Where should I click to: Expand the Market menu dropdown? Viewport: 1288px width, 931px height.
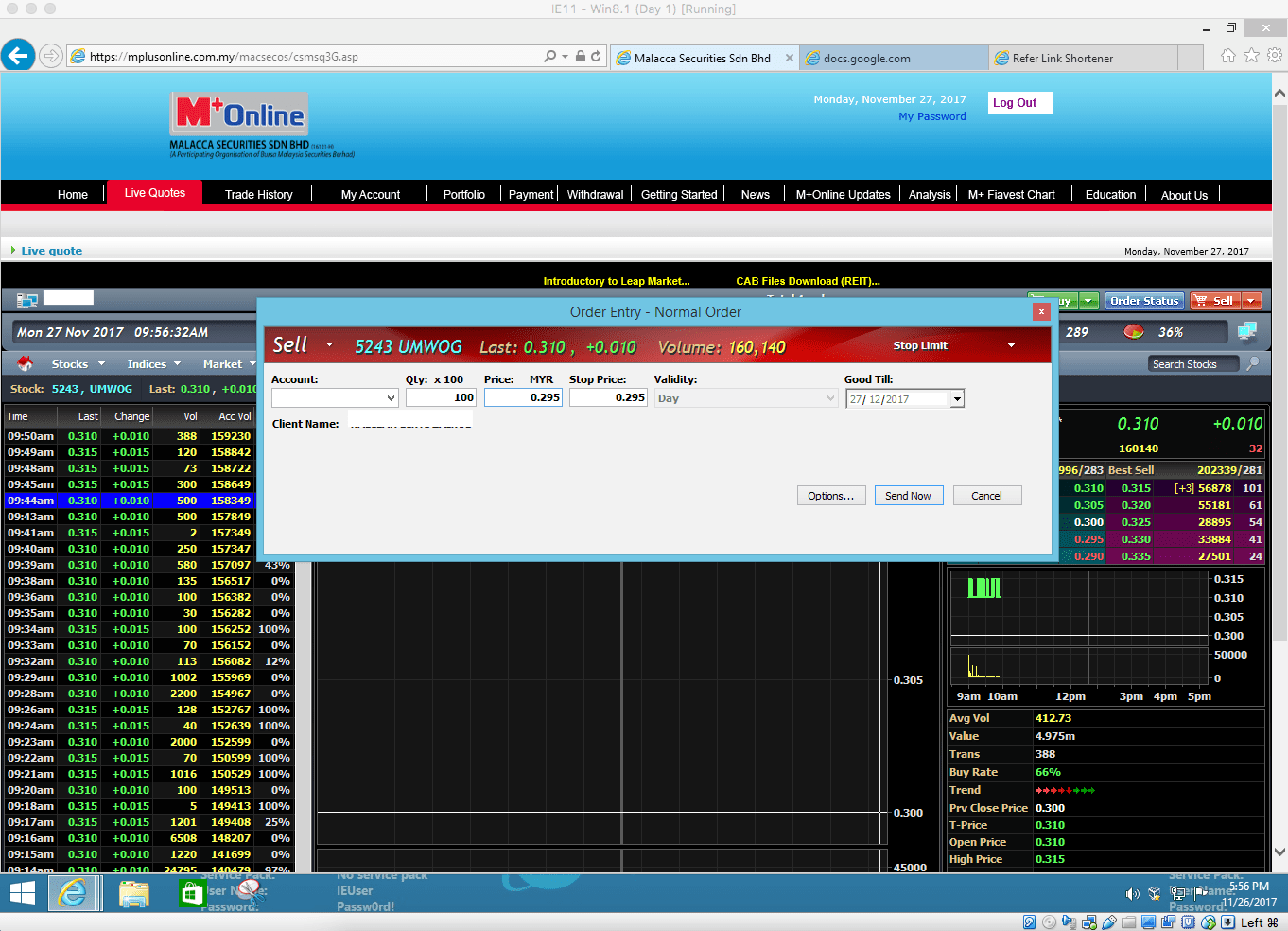click(x=252, y=364)
